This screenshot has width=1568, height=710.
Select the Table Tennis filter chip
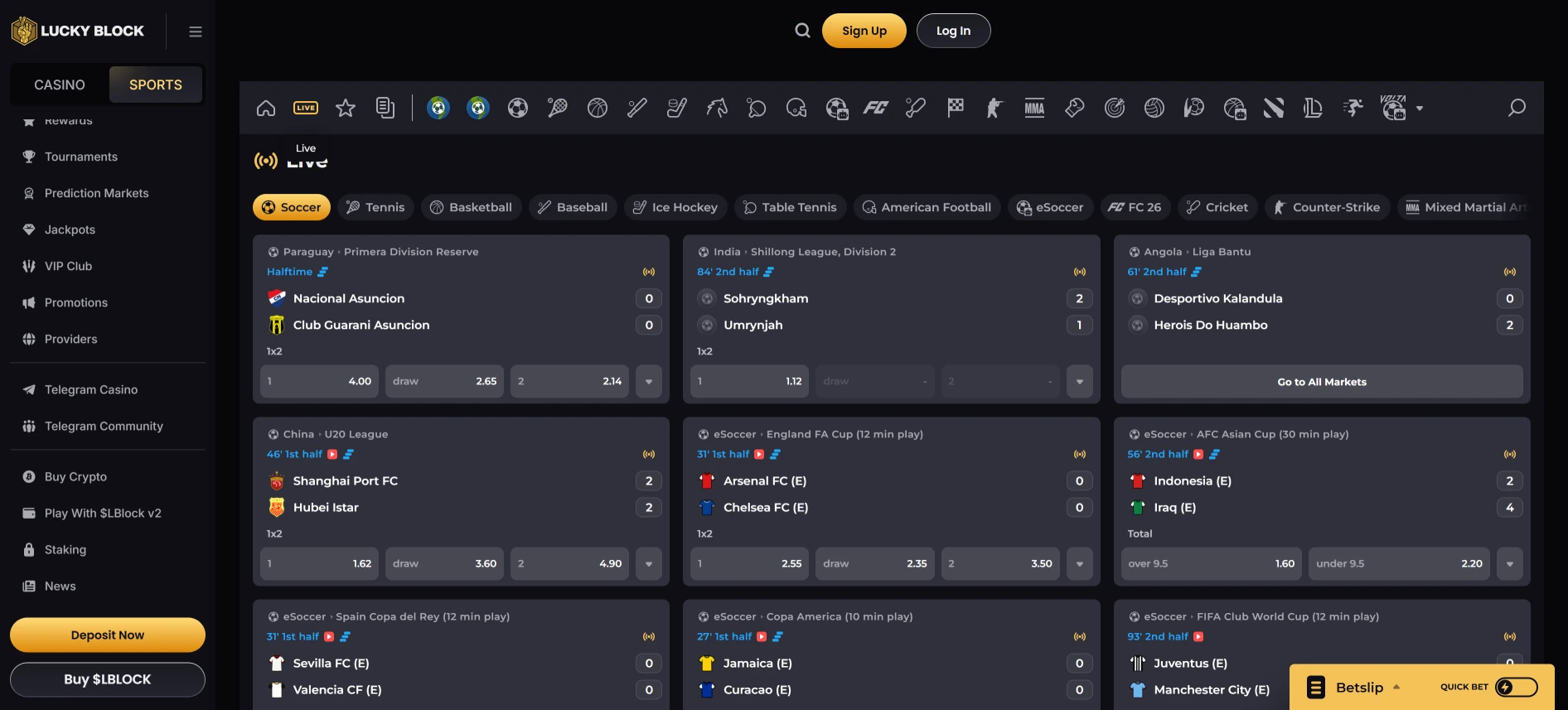pyautogui.click(x=791, y=207)
